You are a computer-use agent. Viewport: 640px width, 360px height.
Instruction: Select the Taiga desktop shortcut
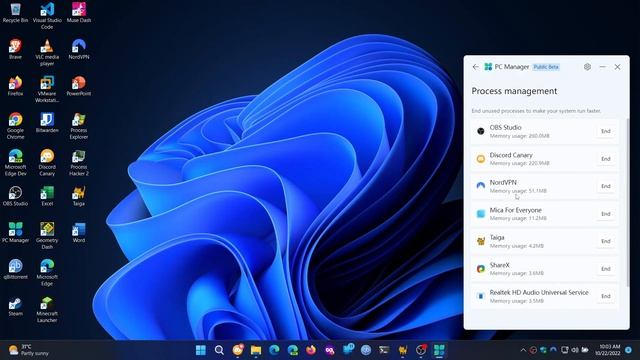click(x=79, y=196)
